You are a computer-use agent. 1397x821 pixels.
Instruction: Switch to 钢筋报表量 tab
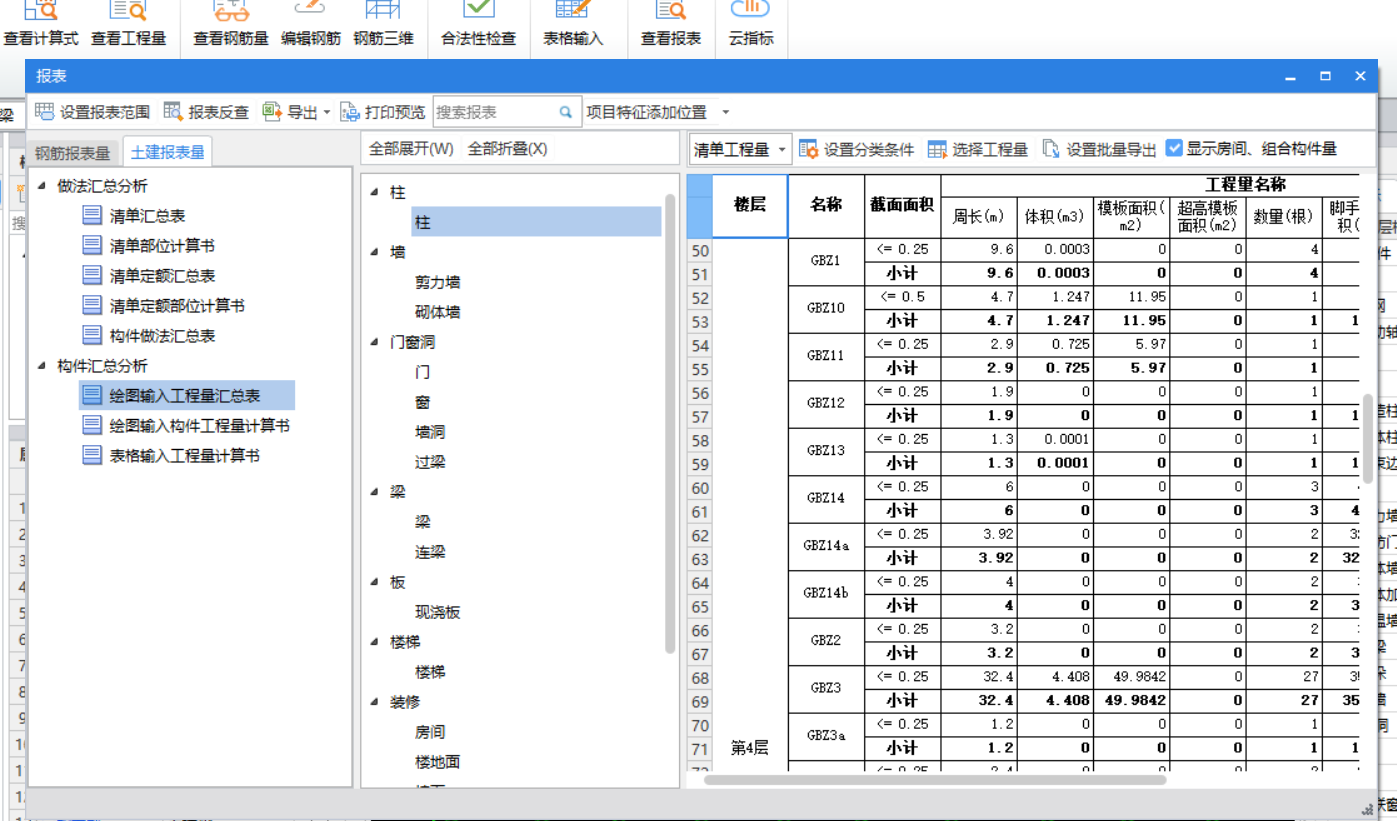73,152
